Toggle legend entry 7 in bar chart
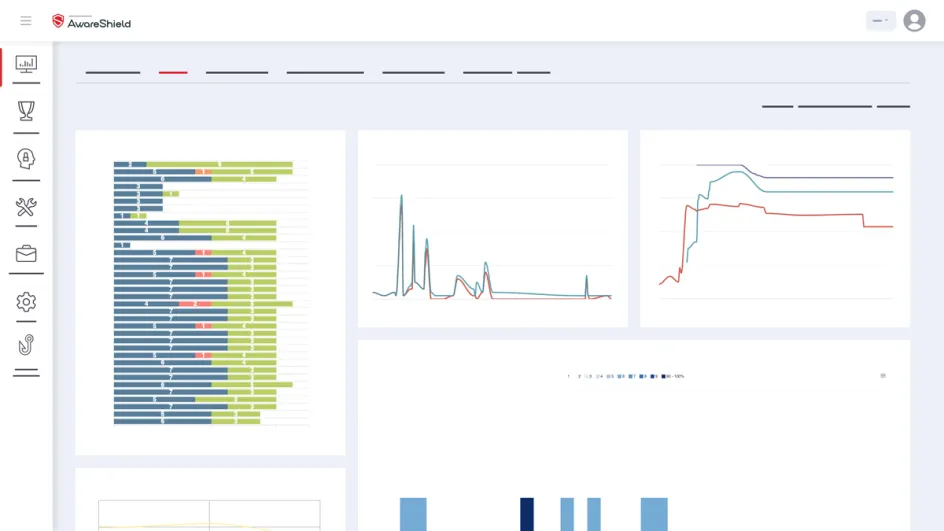This screenshot has height=531, width=944. pyautogui.click(x=632, y=376)
